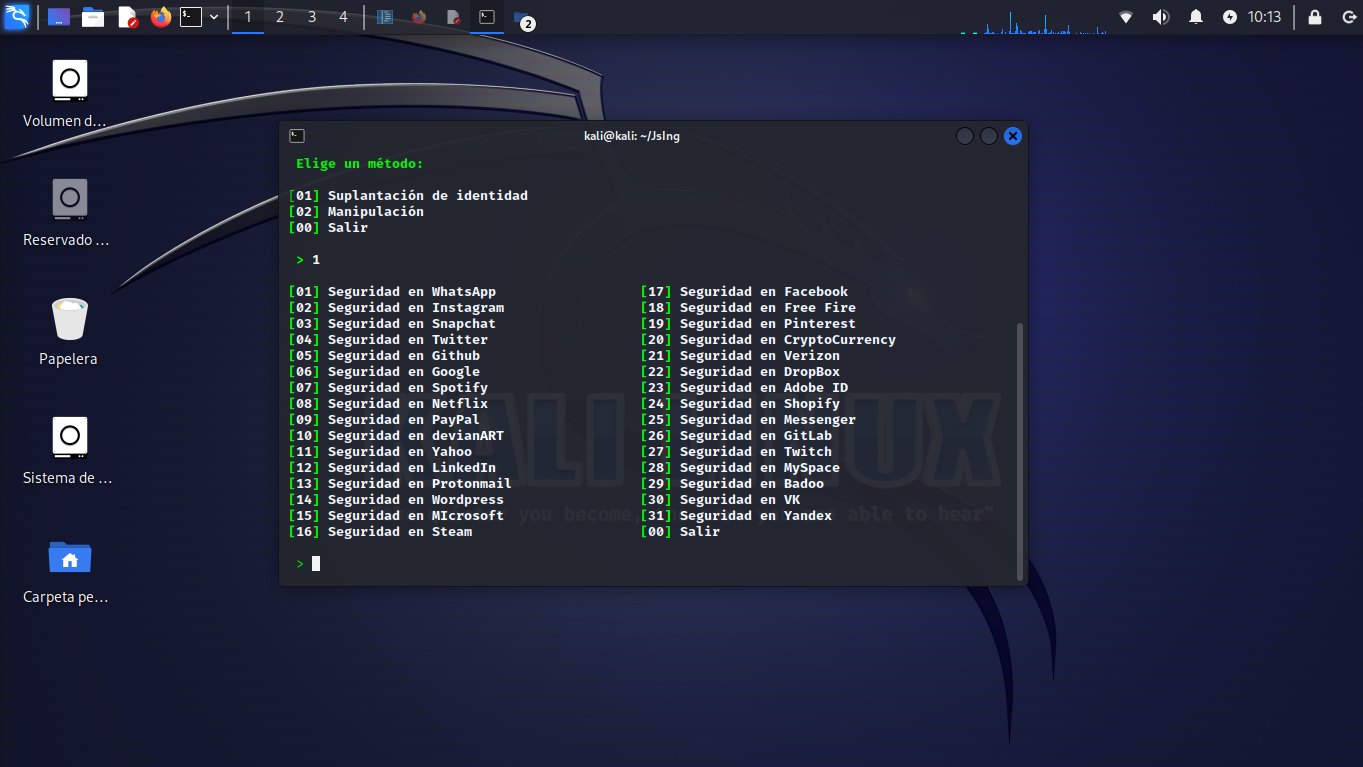Viewport: 1363px width, 767px height.
Task: Click the log out icon
Action: pyautogui.click(x=1349, y=17)
